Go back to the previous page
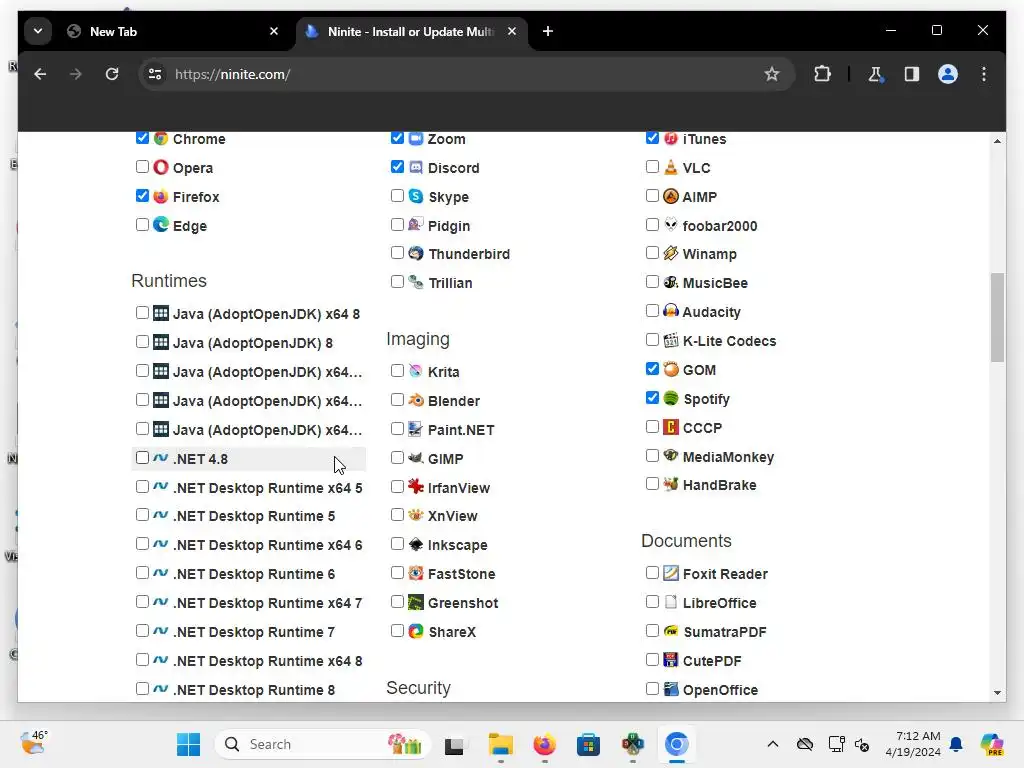The height and width of the screenshot is (768, 1024). click(x=40, y=74)
